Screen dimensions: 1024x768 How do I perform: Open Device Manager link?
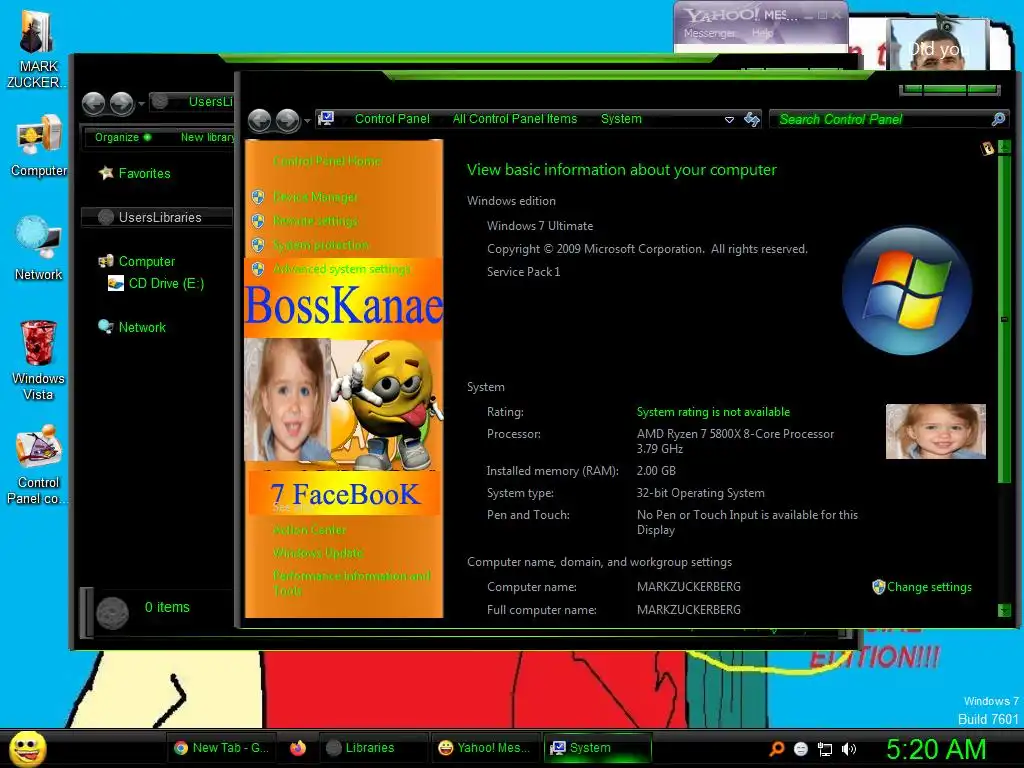315,197
